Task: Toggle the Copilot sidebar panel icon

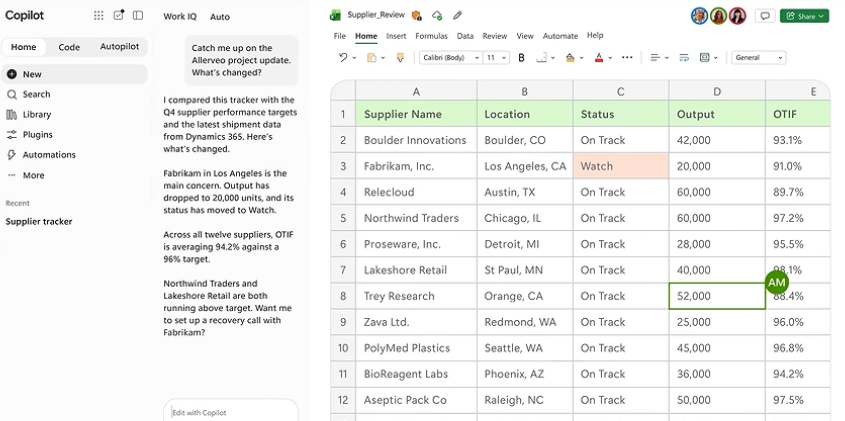Action: [x=138, y=16]
